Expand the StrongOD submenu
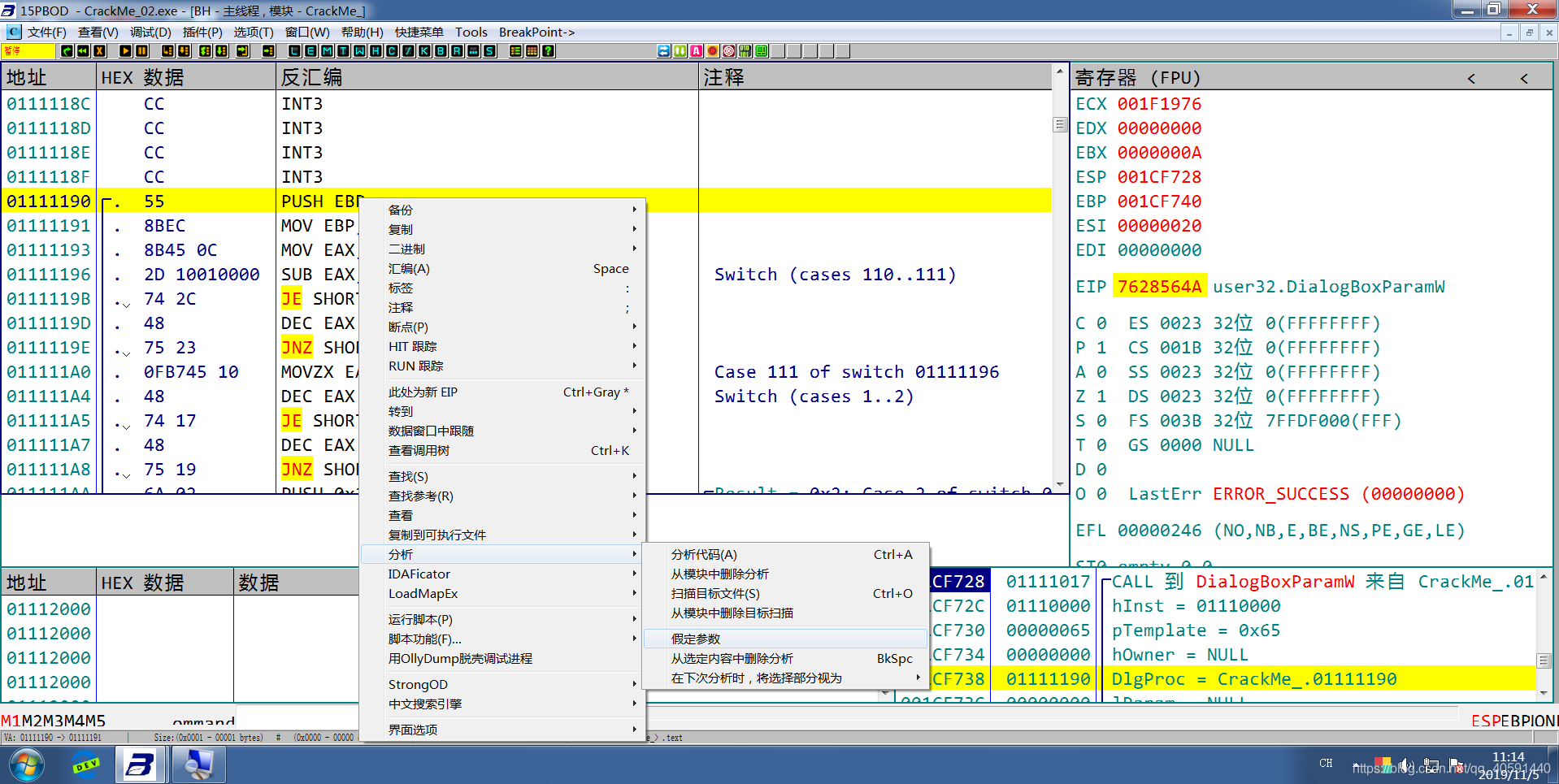Image resolution: width=1559 pixels, height=784 pixels. click(x=503, y=684)
